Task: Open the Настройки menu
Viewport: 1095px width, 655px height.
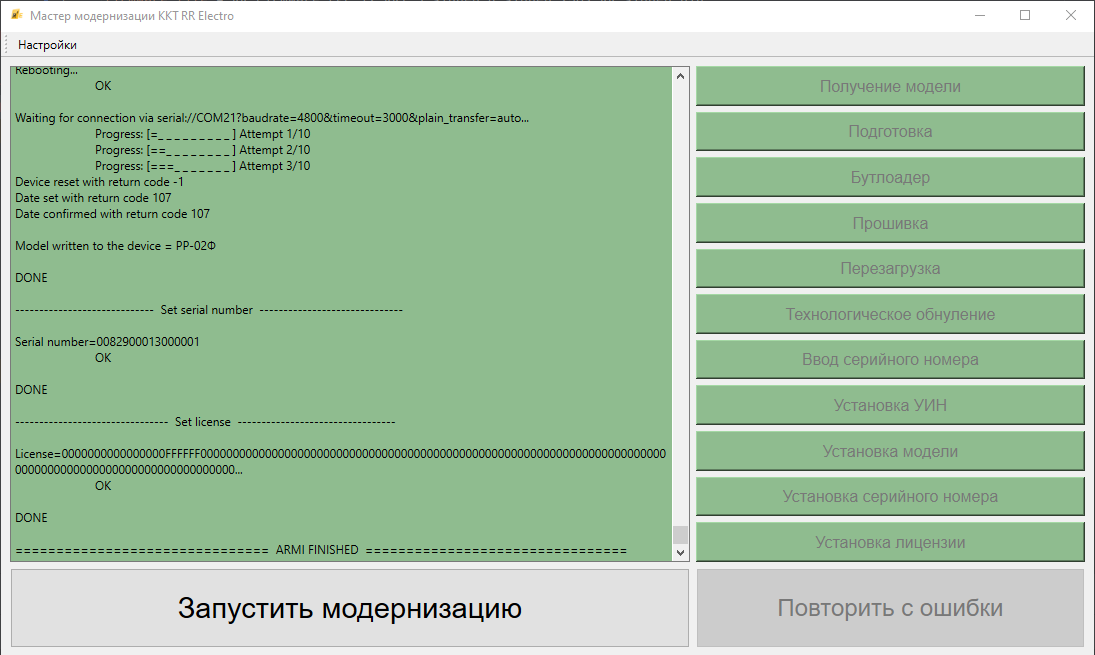Action: coord(47,45)
